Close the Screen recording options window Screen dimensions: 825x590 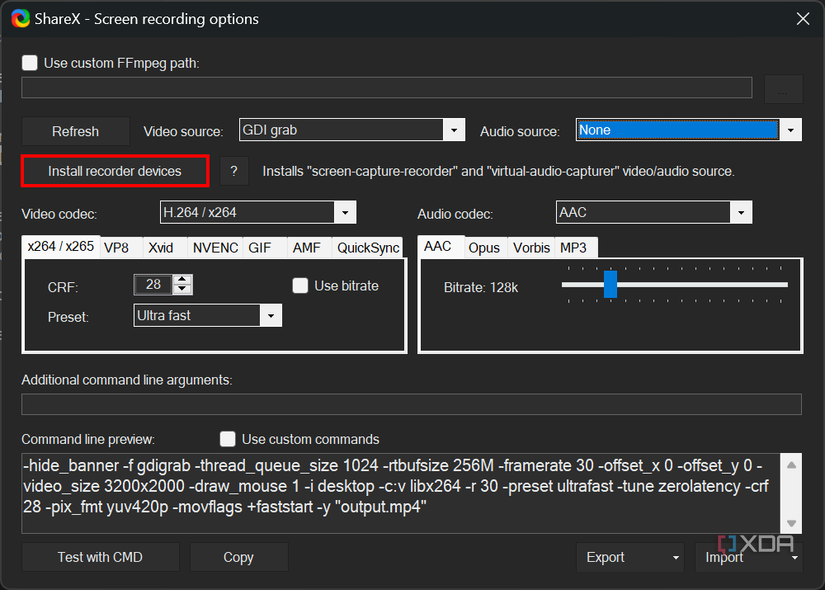(x=802, y=19)
